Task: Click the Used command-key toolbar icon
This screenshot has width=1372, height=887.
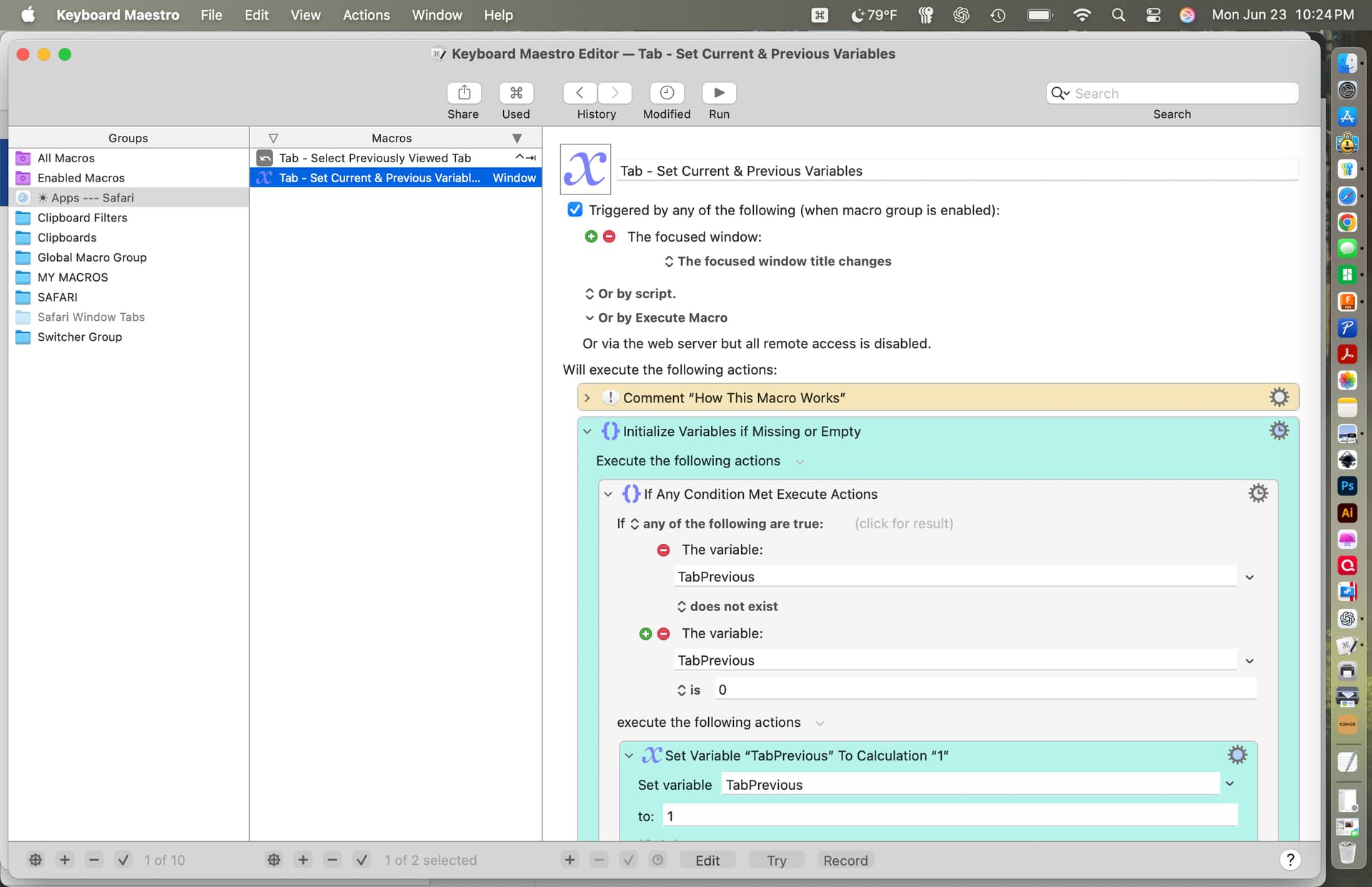Action: (516, 93)
